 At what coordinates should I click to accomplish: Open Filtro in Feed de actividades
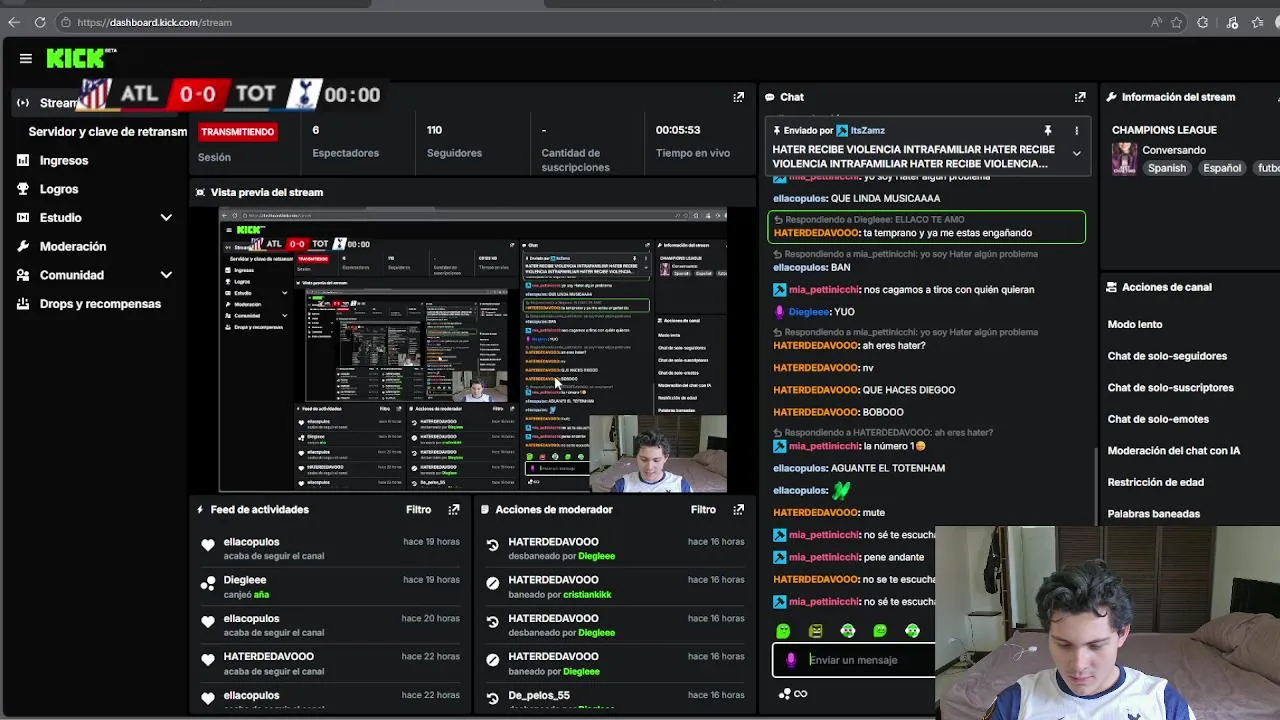coord(418,509)
